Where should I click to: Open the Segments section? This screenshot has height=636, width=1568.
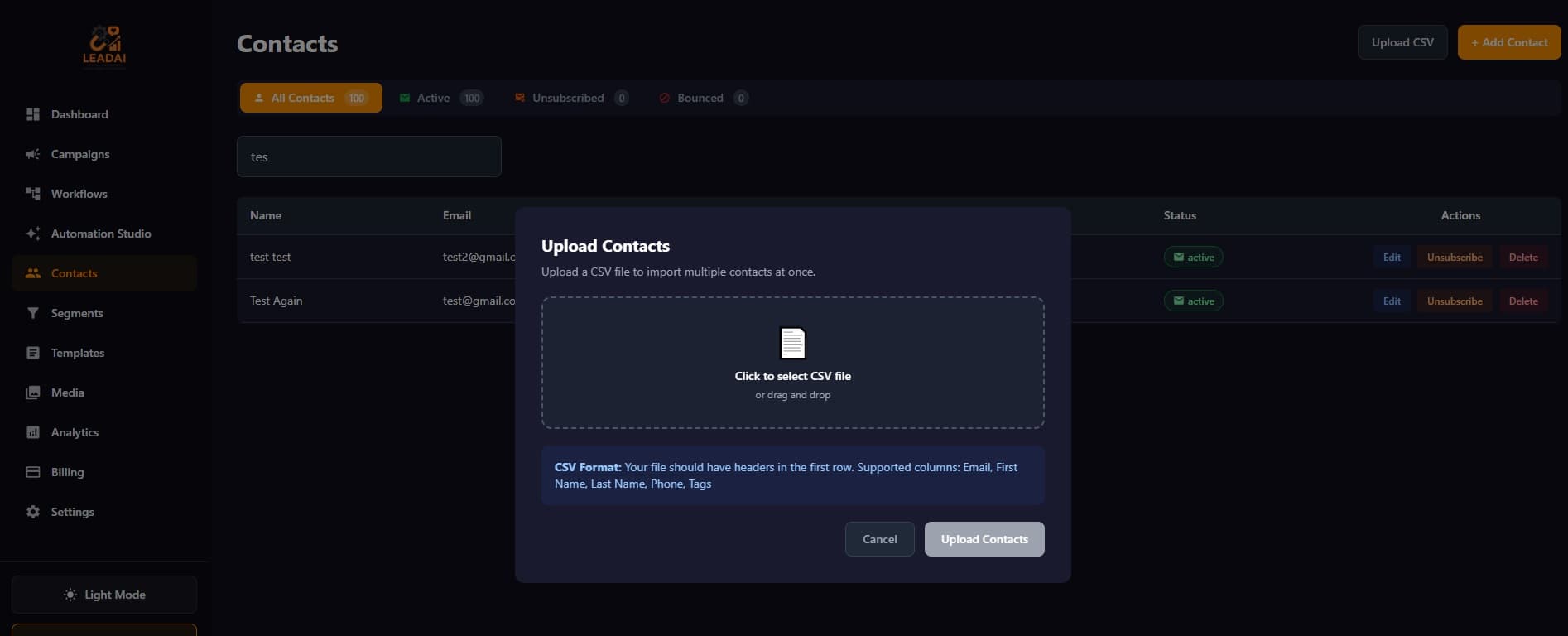(x=104, y=313)
